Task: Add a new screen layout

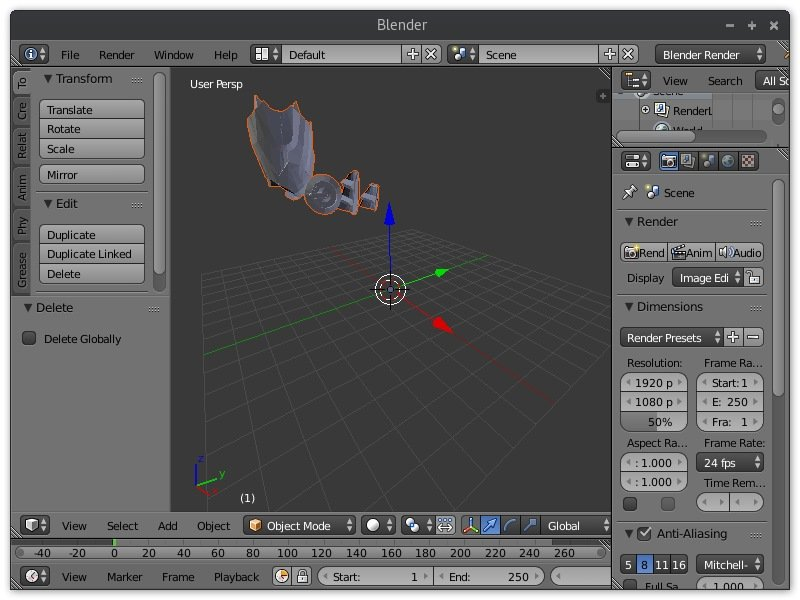Action: 412,54
